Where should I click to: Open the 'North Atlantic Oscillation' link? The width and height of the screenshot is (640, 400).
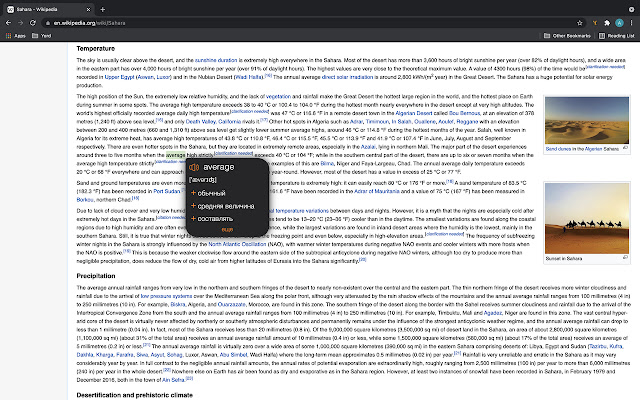coord(237,244)
